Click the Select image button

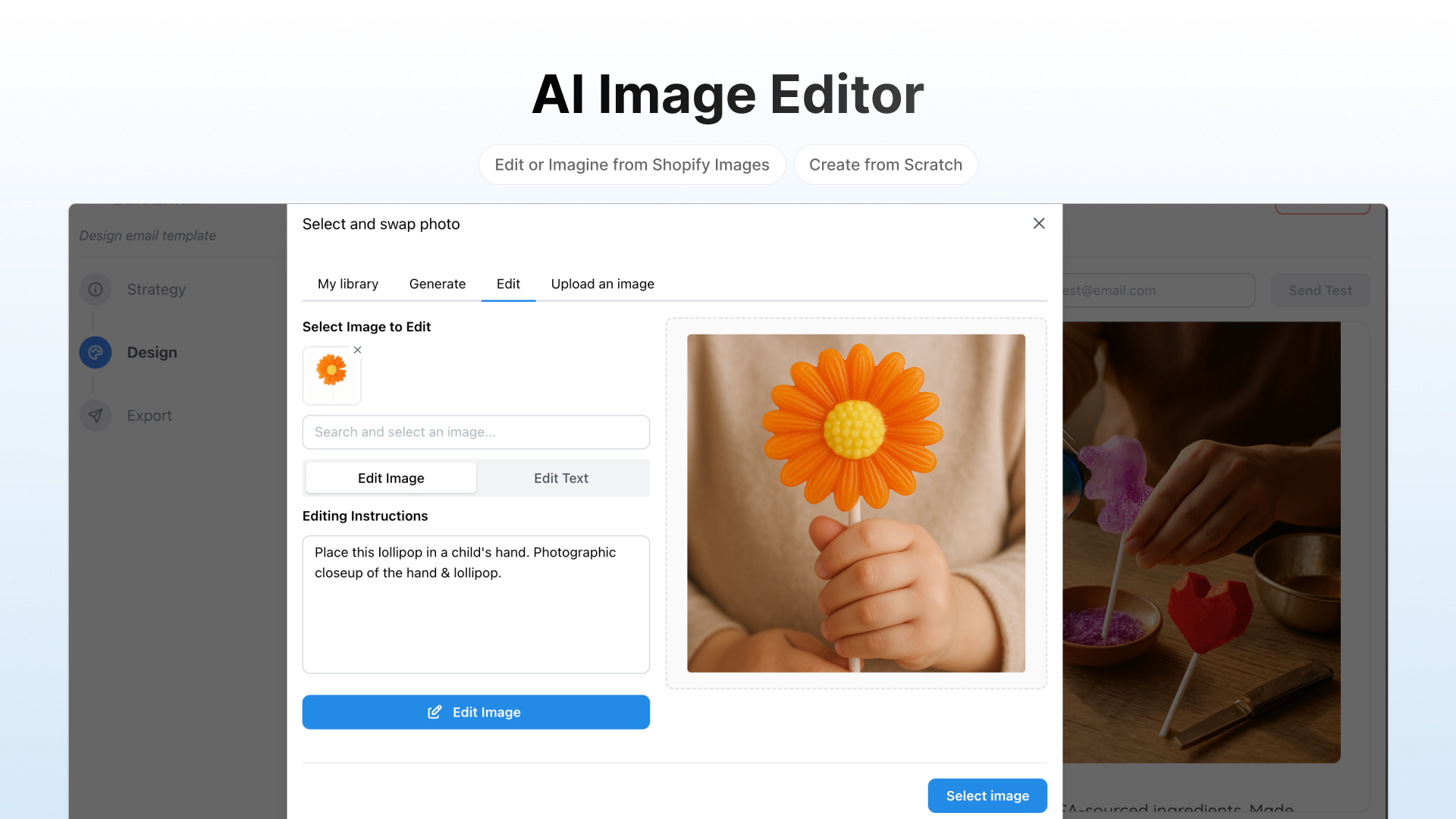[987, 795]
